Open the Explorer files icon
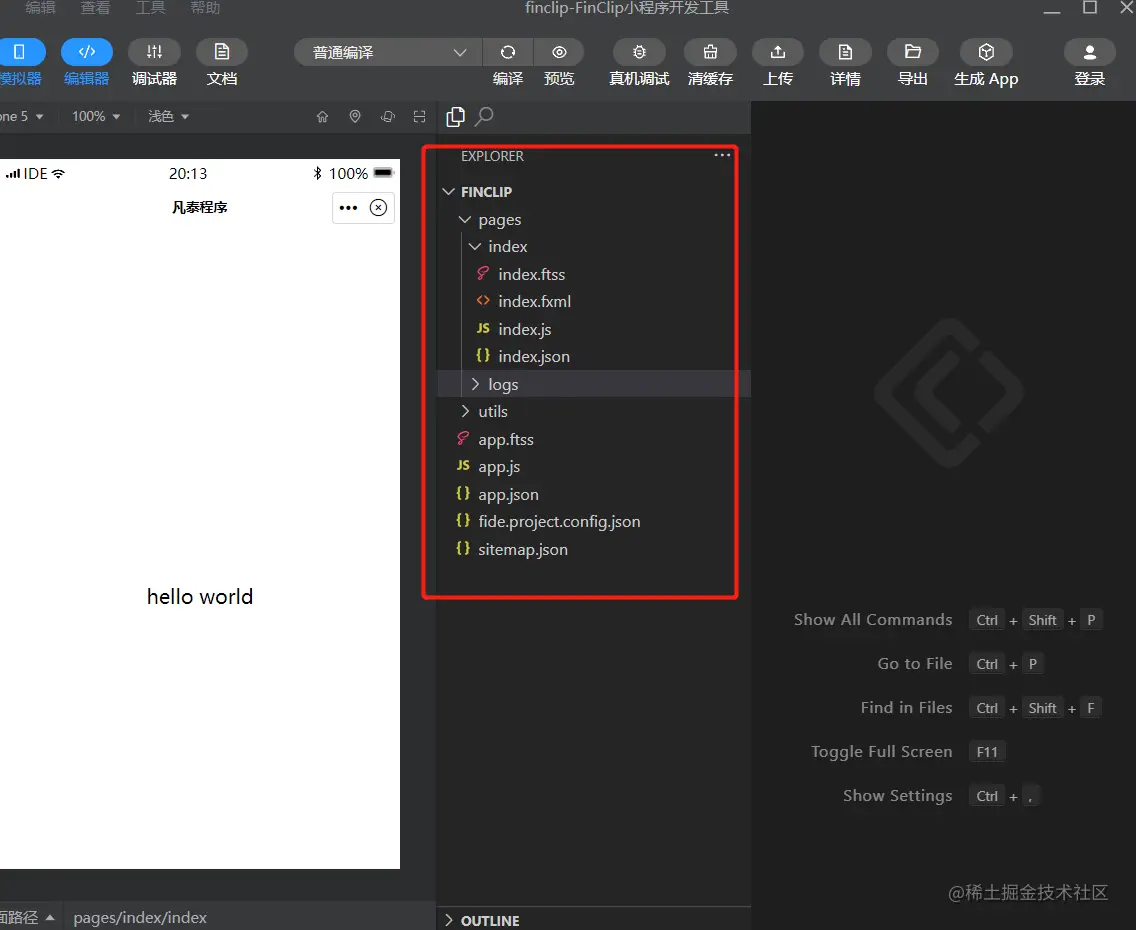The width and height of the screenshot is (1136, 930). [456, 117]
